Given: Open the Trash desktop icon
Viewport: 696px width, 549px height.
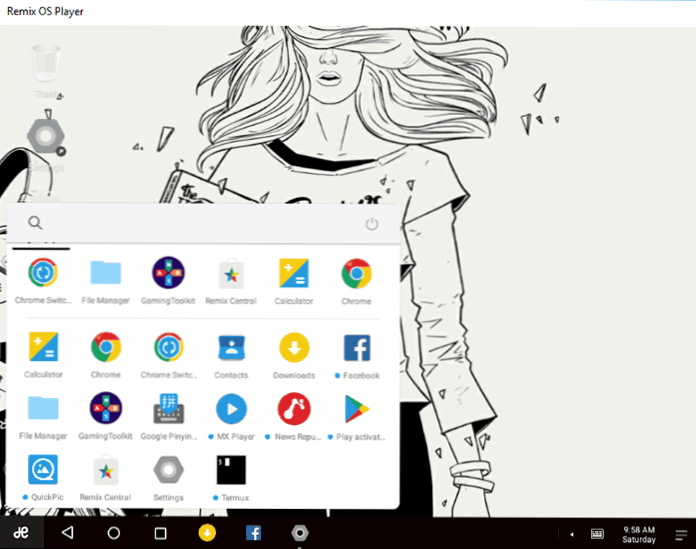Looking at the screenshot, I should pyautogui.click(x=47, y=71).
